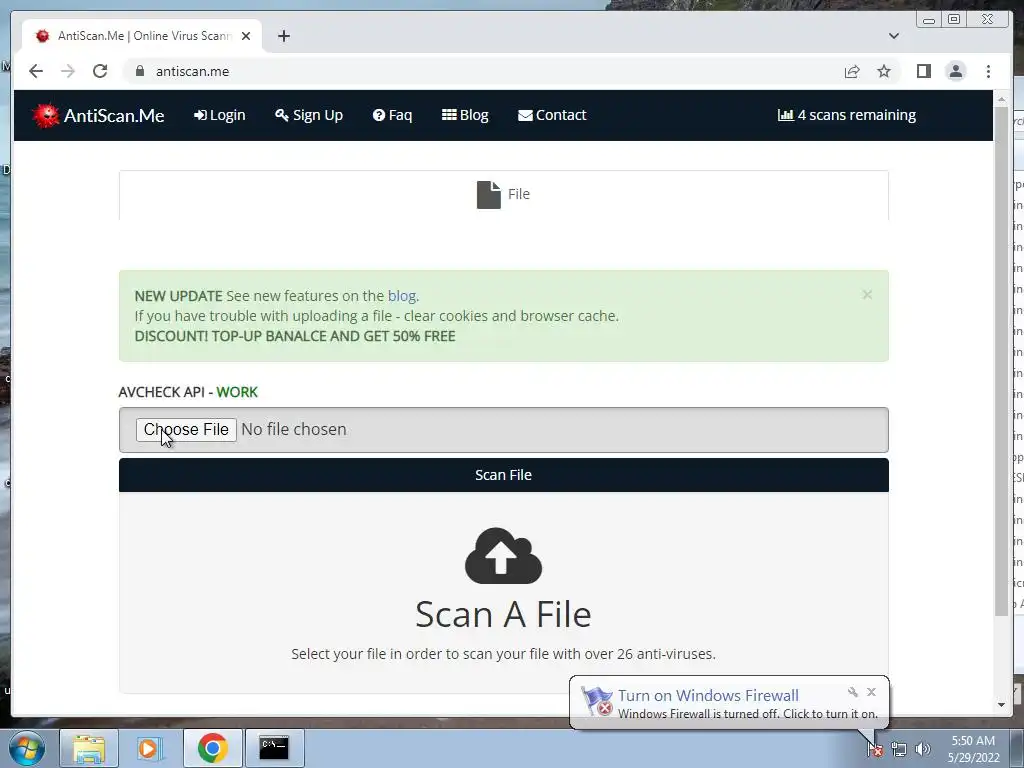Open a new browser tab
Image resolution: width=1024 pixels, height=768 pixels.
click(x=283, y=36)
